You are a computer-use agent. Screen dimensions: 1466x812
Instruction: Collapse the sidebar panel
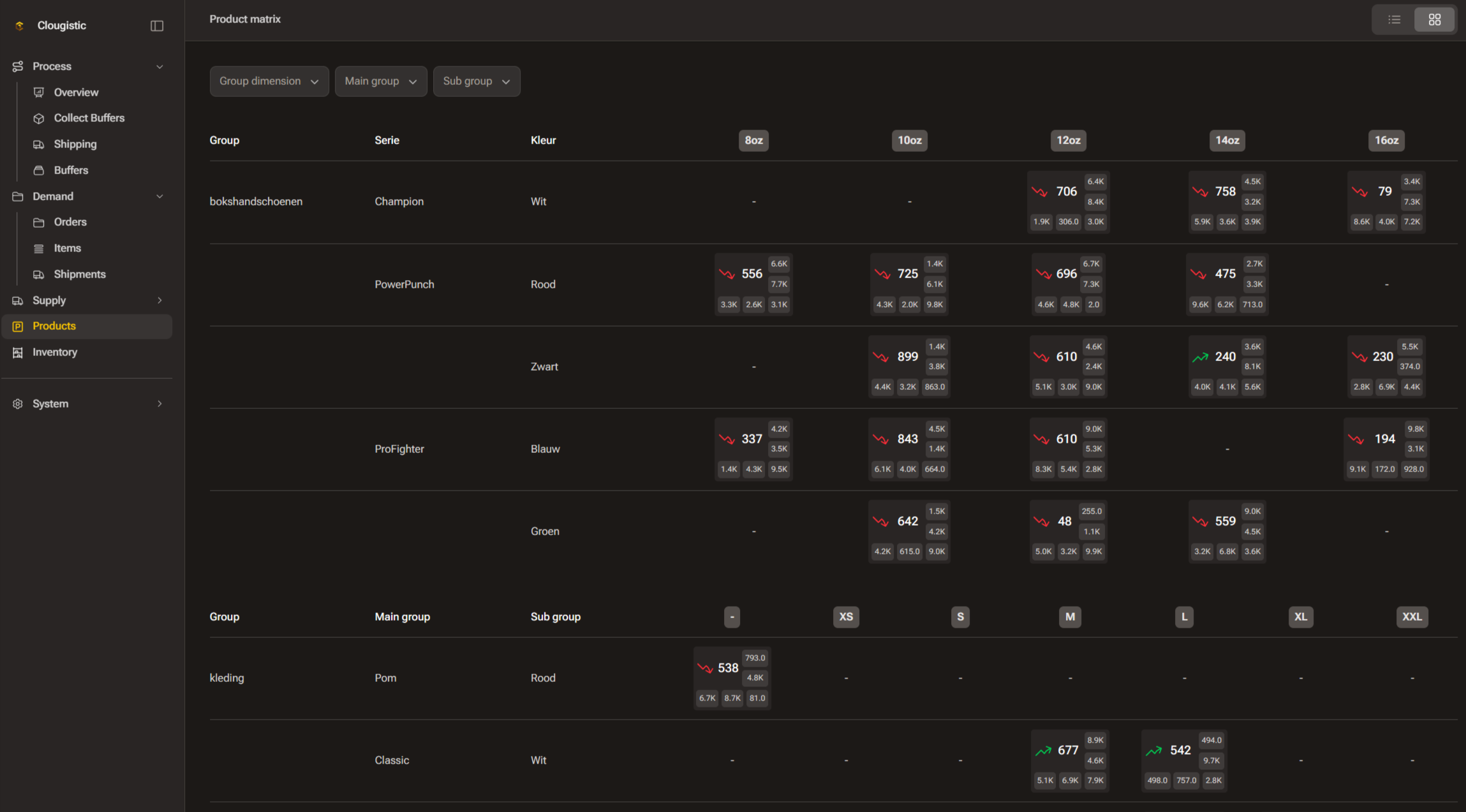(x=157, y=26)
